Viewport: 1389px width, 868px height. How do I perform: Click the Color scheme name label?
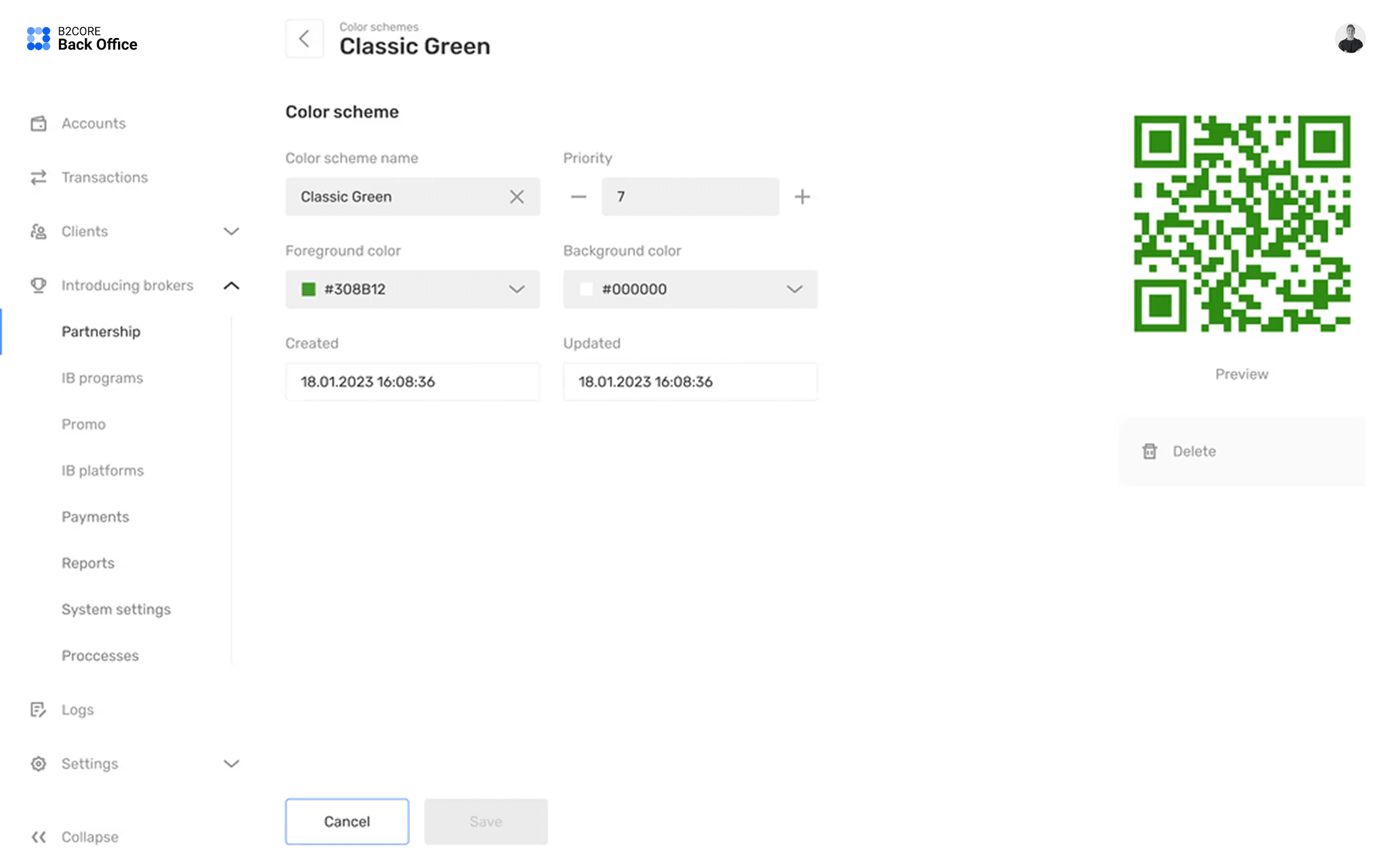[352, 158]
